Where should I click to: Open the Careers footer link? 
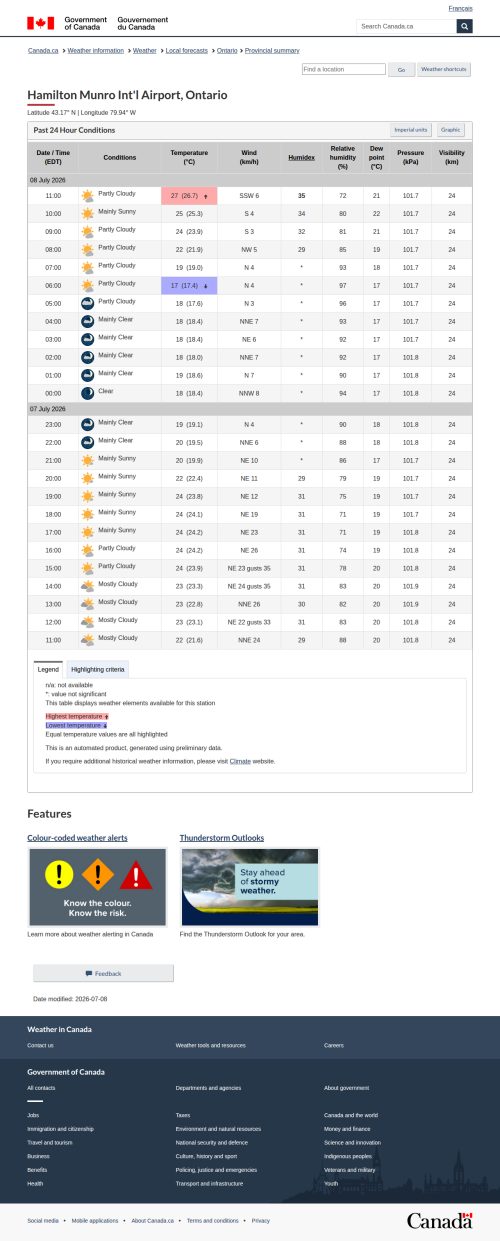[334, 1045]
